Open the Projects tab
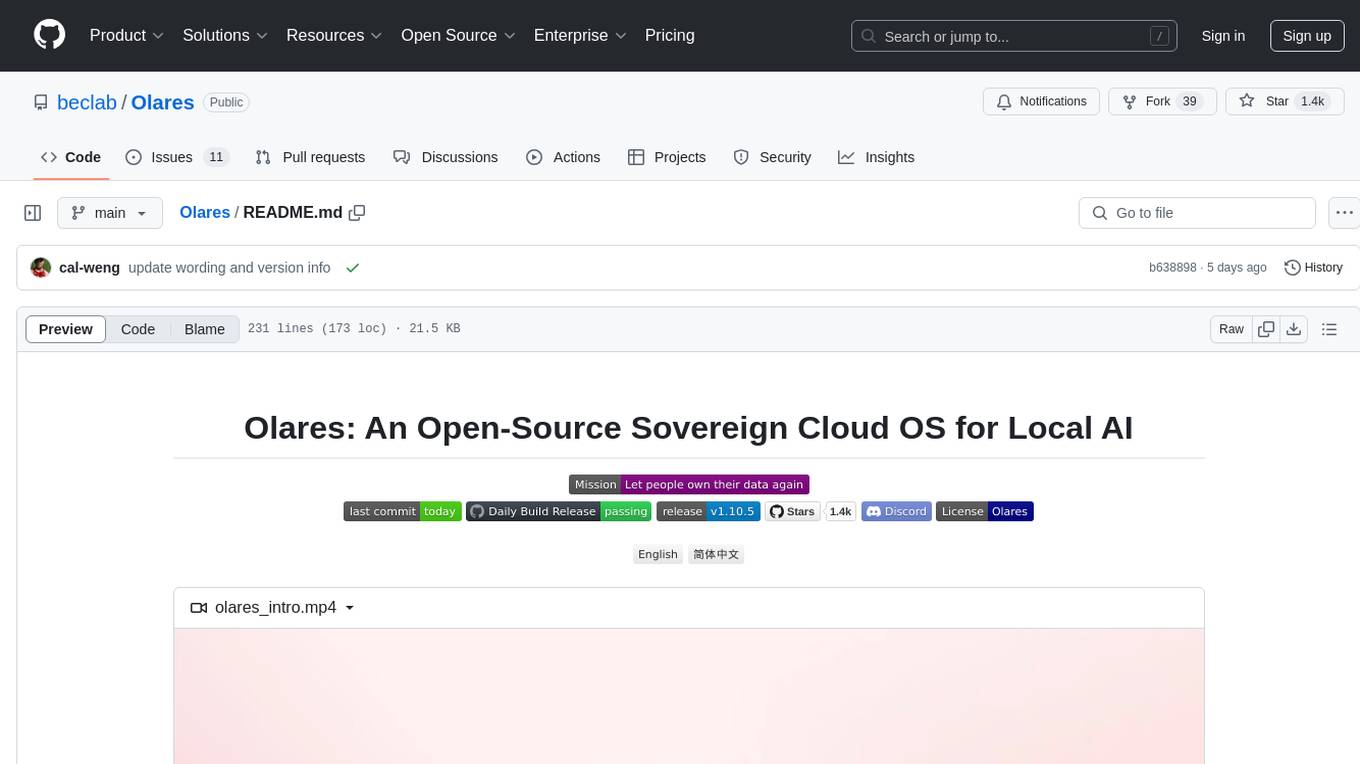 pyautogui.click(x=667, y=157)
